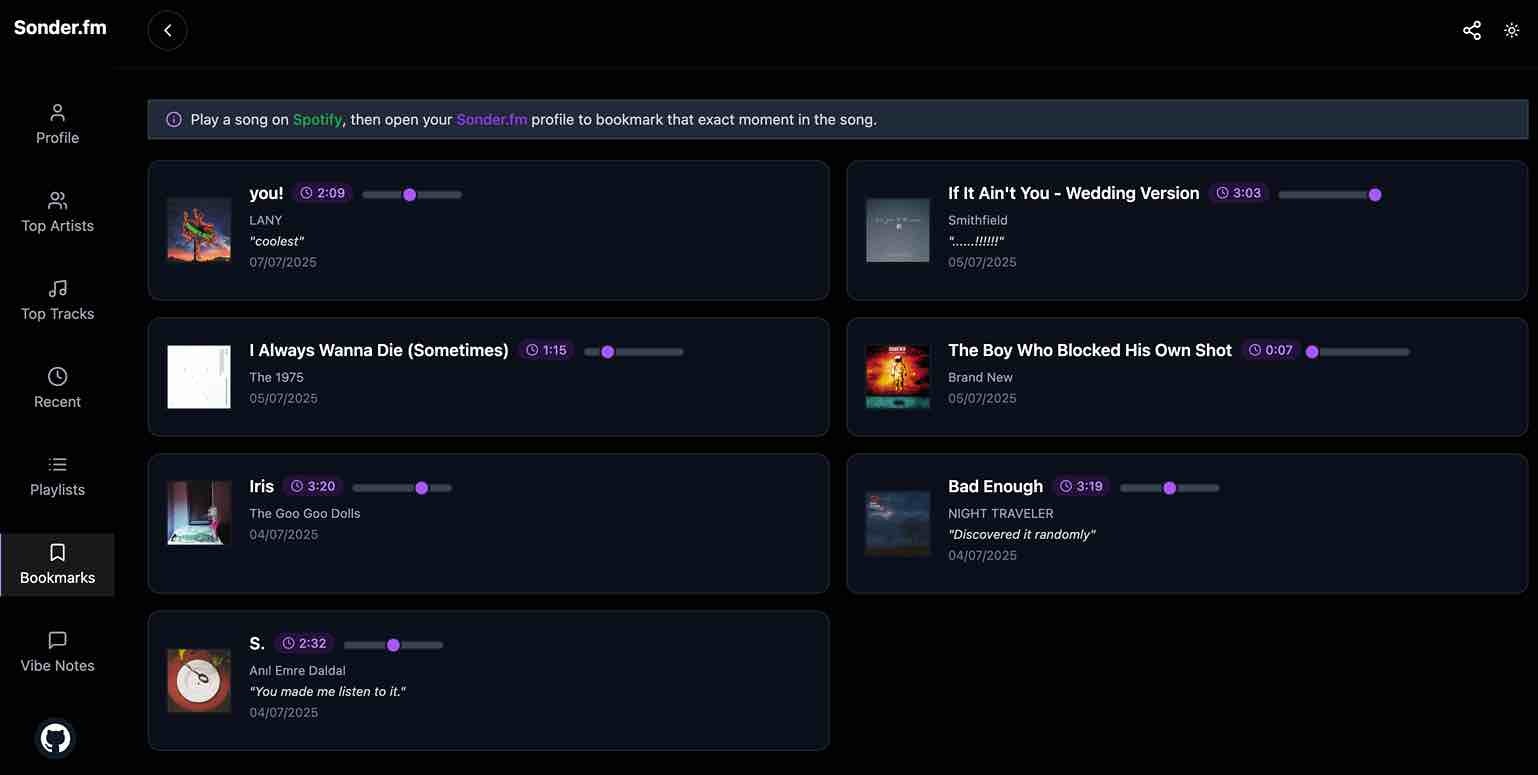Follow the Sonder.fm link in the banner
The image size is (1538, 775).
(x=491, y=119)
